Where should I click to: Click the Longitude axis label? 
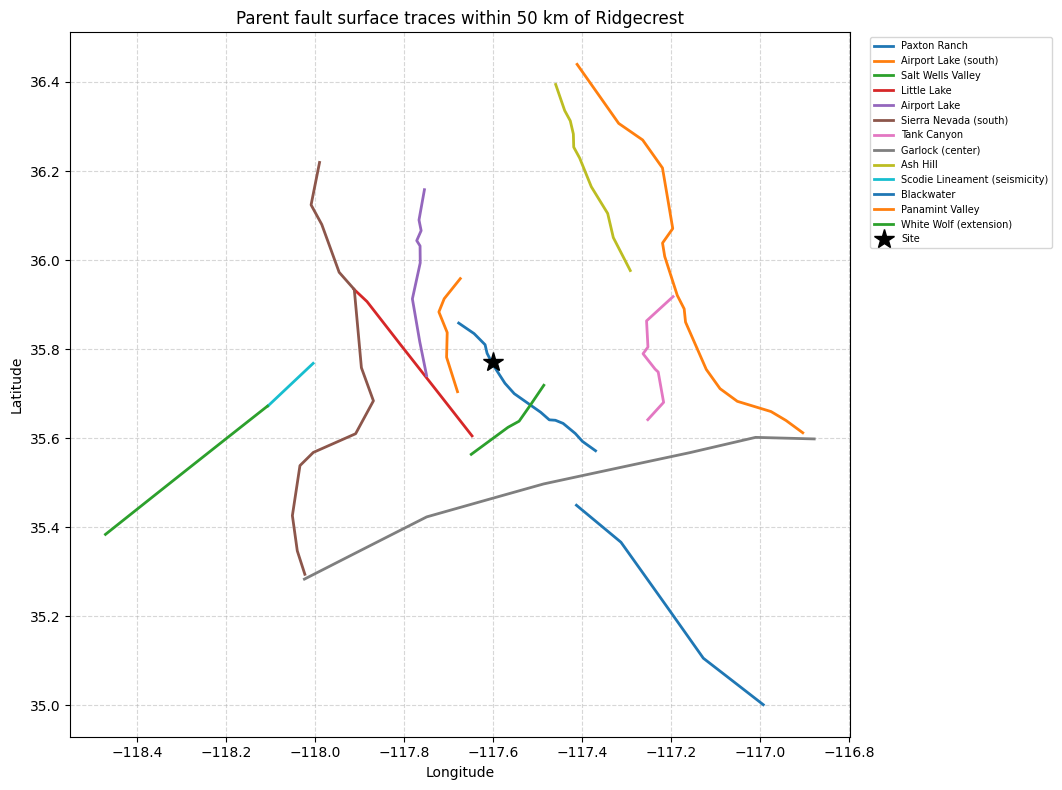coord(460,772)
